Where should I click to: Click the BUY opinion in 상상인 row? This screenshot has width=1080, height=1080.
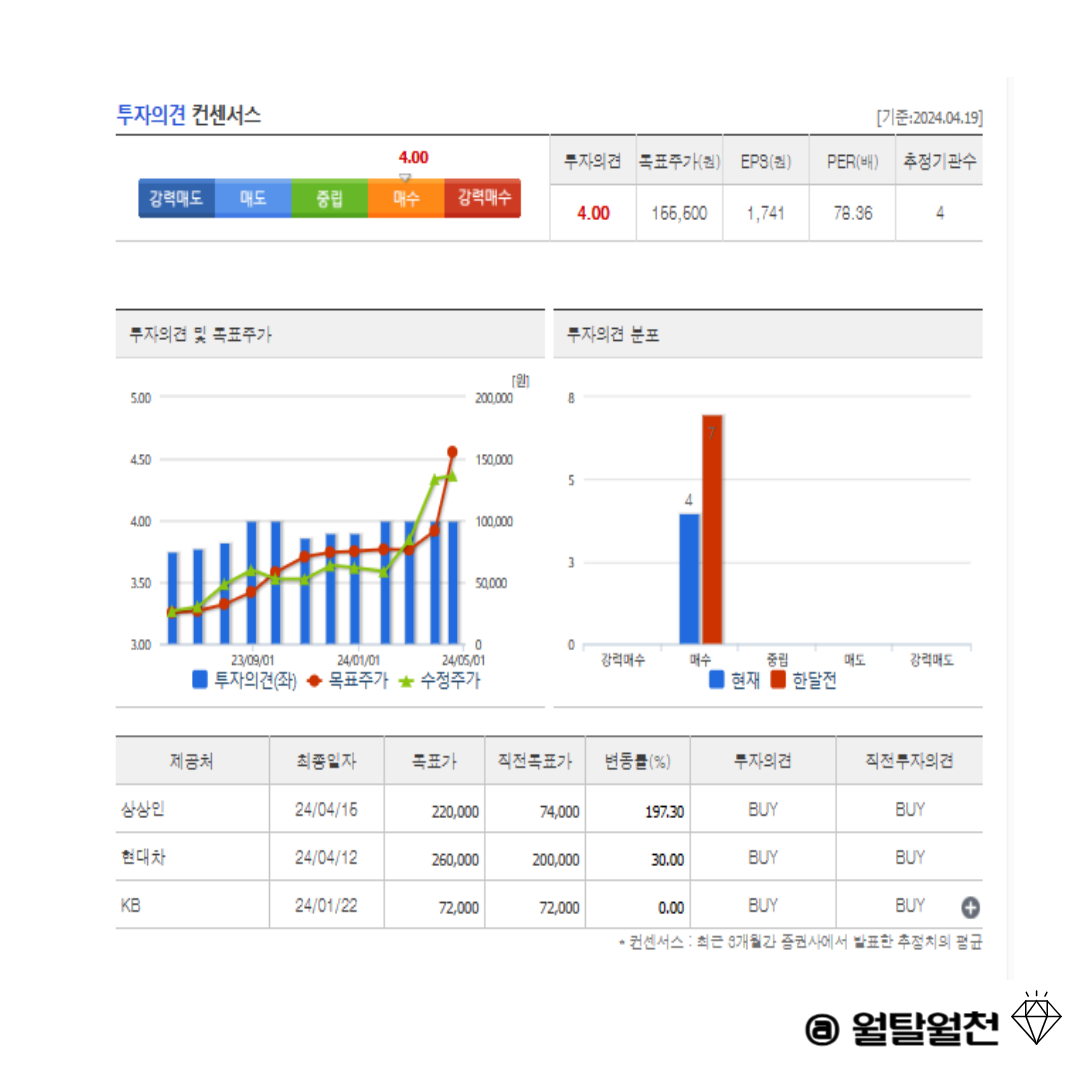[763, 809]
